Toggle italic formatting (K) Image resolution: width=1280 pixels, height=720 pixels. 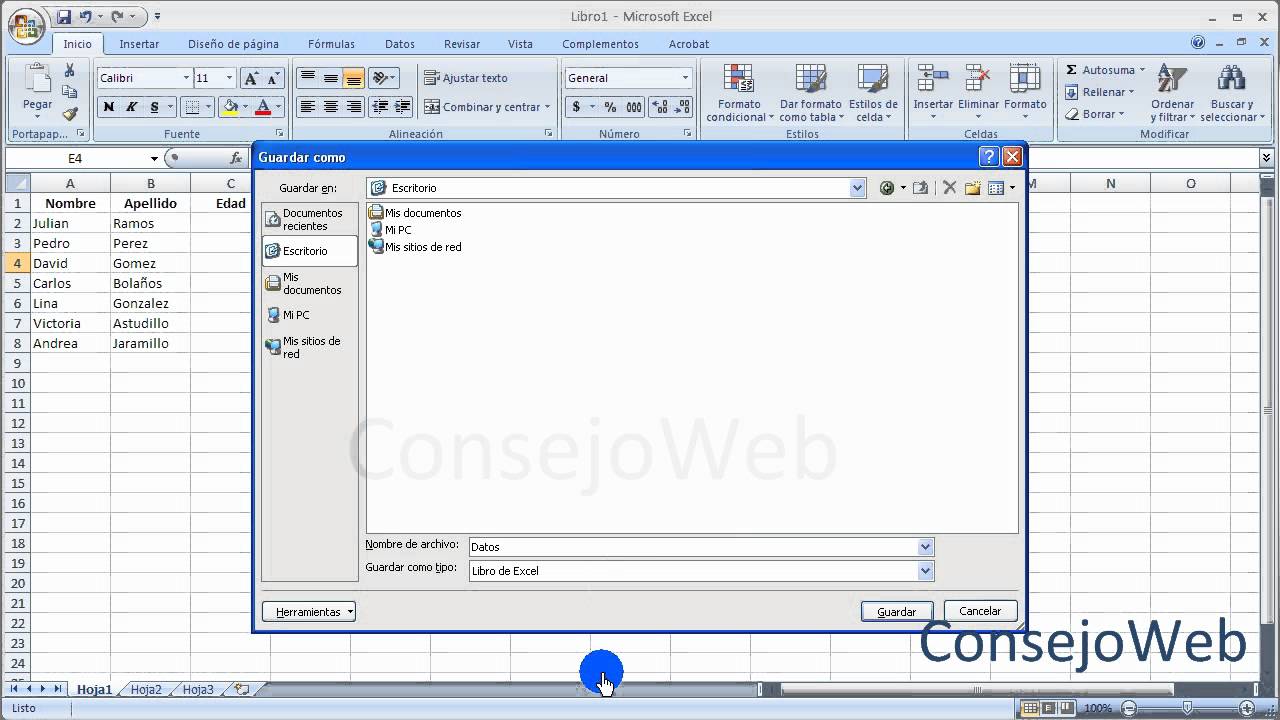click(x=131, y=107)
